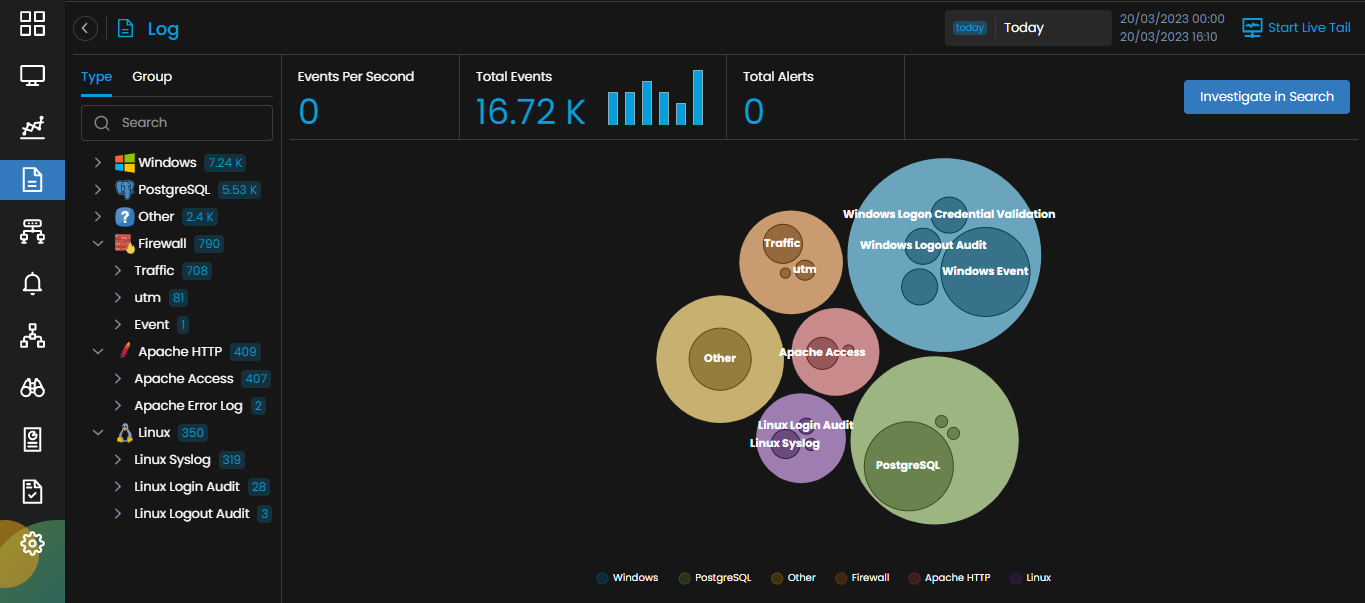The image size is (1365, 603).
Task: Click the Total Events bar chart
Action: coord(655,97)
